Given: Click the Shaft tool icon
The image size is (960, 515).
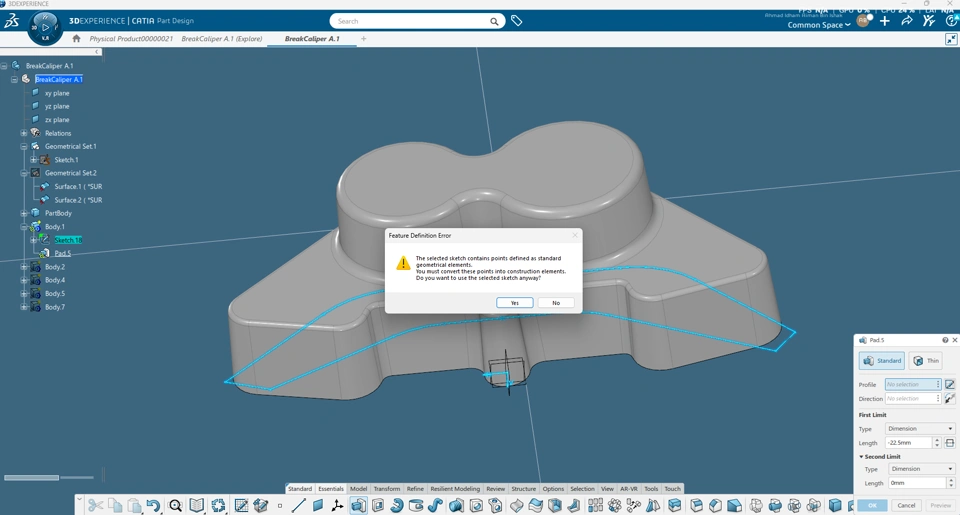Looking at the screenshot, I should (397, 505).
